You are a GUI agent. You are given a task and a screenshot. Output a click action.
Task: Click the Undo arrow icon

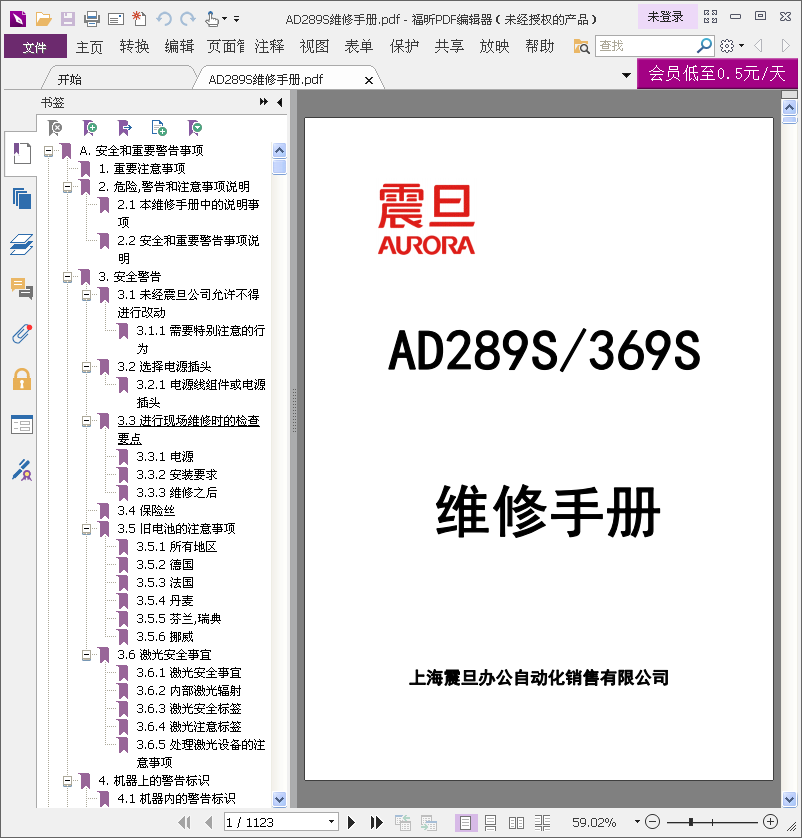tap(164, 19)
